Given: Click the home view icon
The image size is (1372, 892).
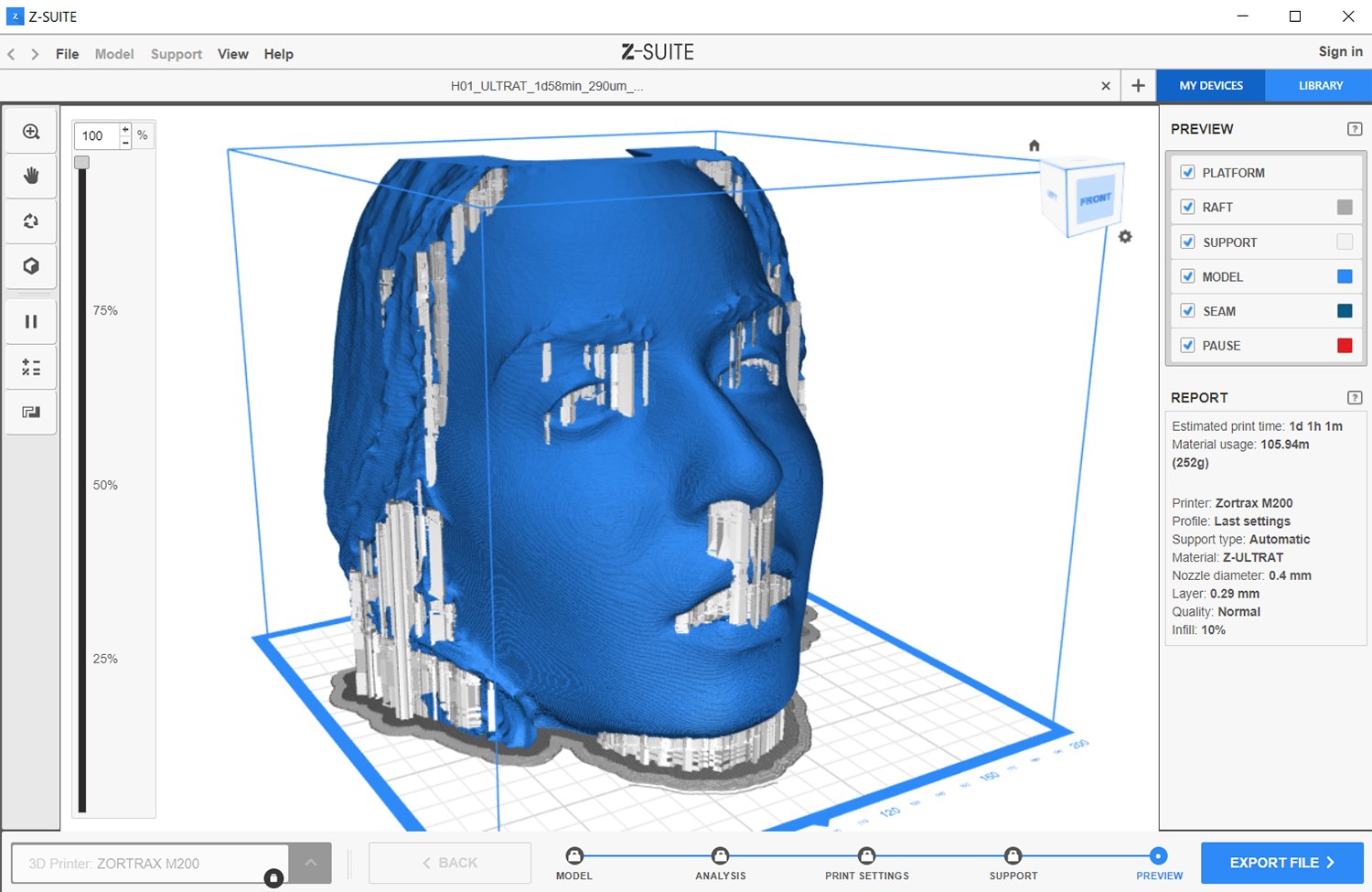Looking at the screenshot, I should click(1034, 145).
